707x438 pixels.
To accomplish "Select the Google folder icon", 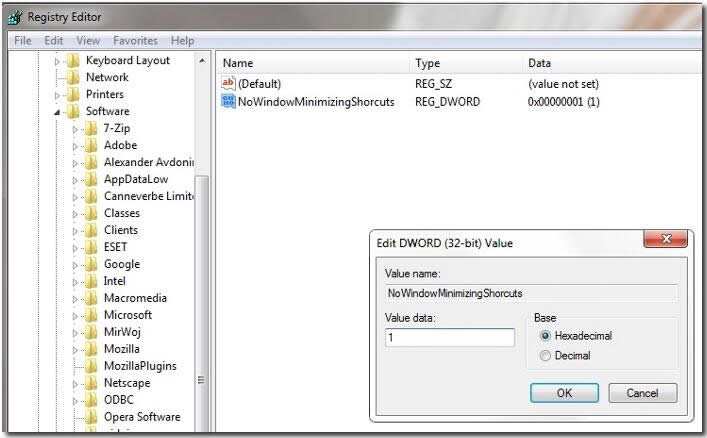I will pyautogui.click(x=91, y=264).
